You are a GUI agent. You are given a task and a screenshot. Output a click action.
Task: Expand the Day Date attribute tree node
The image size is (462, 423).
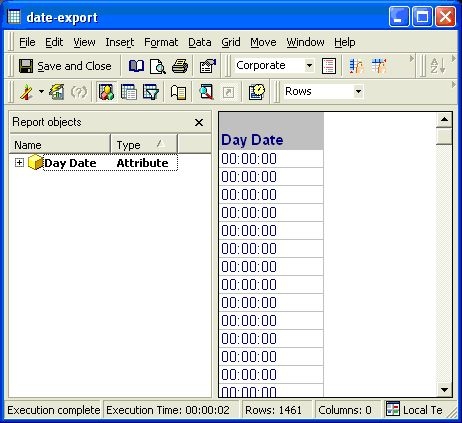point(19,163)
